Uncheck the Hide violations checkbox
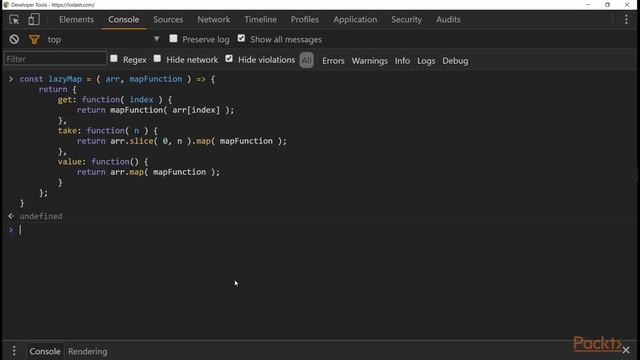Screen dimensions: 640x360 (x=229, y=58)
